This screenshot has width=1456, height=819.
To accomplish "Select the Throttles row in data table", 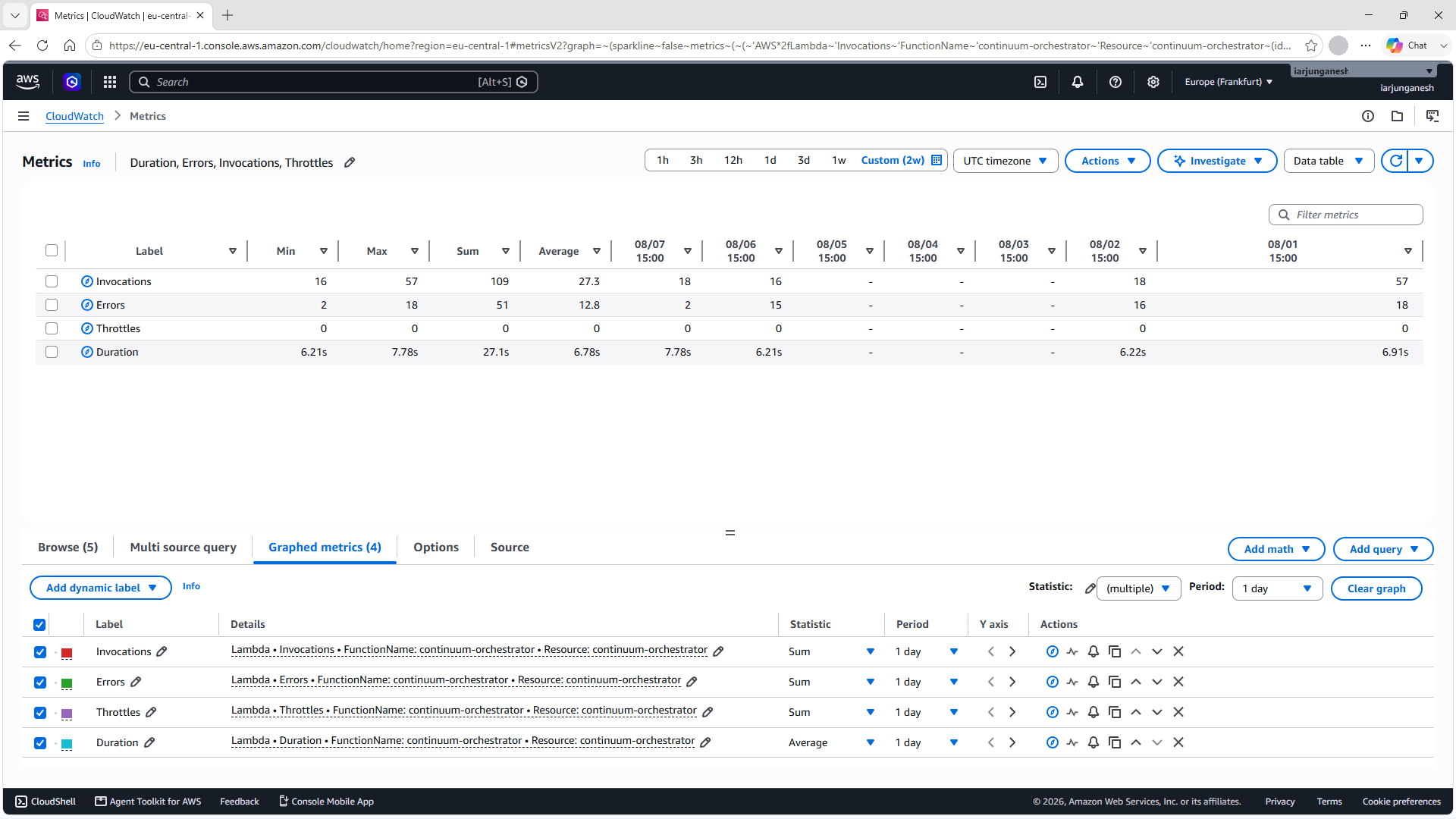I will [52, 328].
